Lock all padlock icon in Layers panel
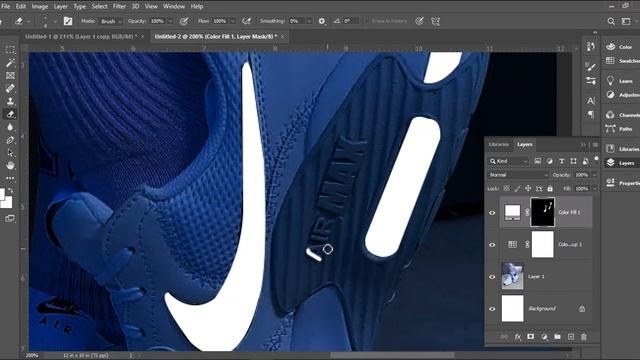The image size is (640, 360). pyautogui.click(x=550, y=189)
